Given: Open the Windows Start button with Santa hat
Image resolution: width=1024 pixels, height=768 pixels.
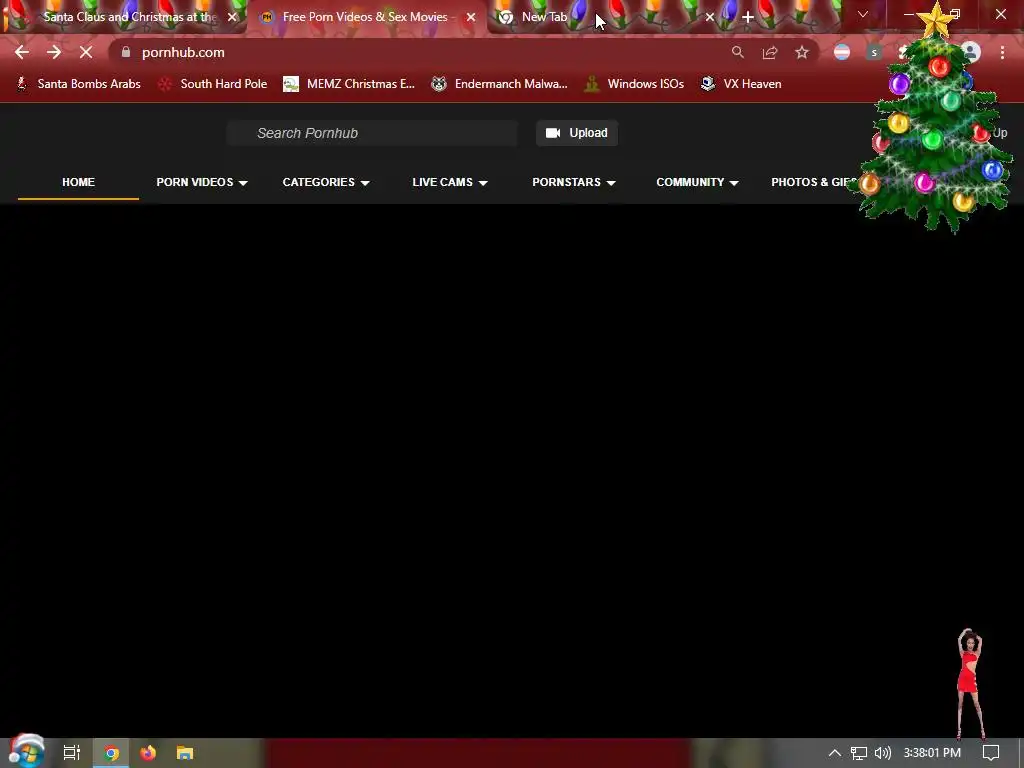Looking at the screenshot, I should [x=26, y=752].
